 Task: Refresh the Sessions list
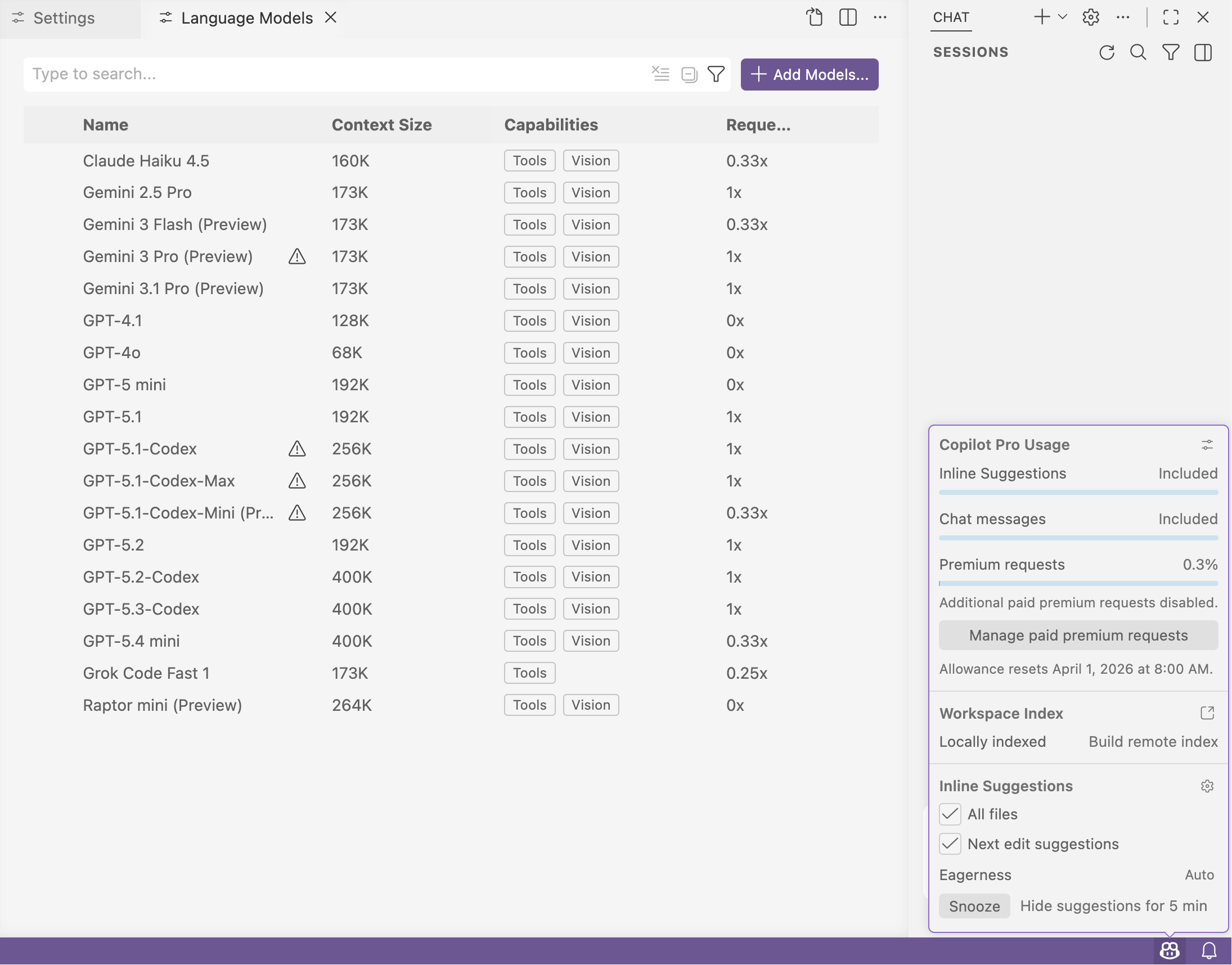click(1107, 52)
